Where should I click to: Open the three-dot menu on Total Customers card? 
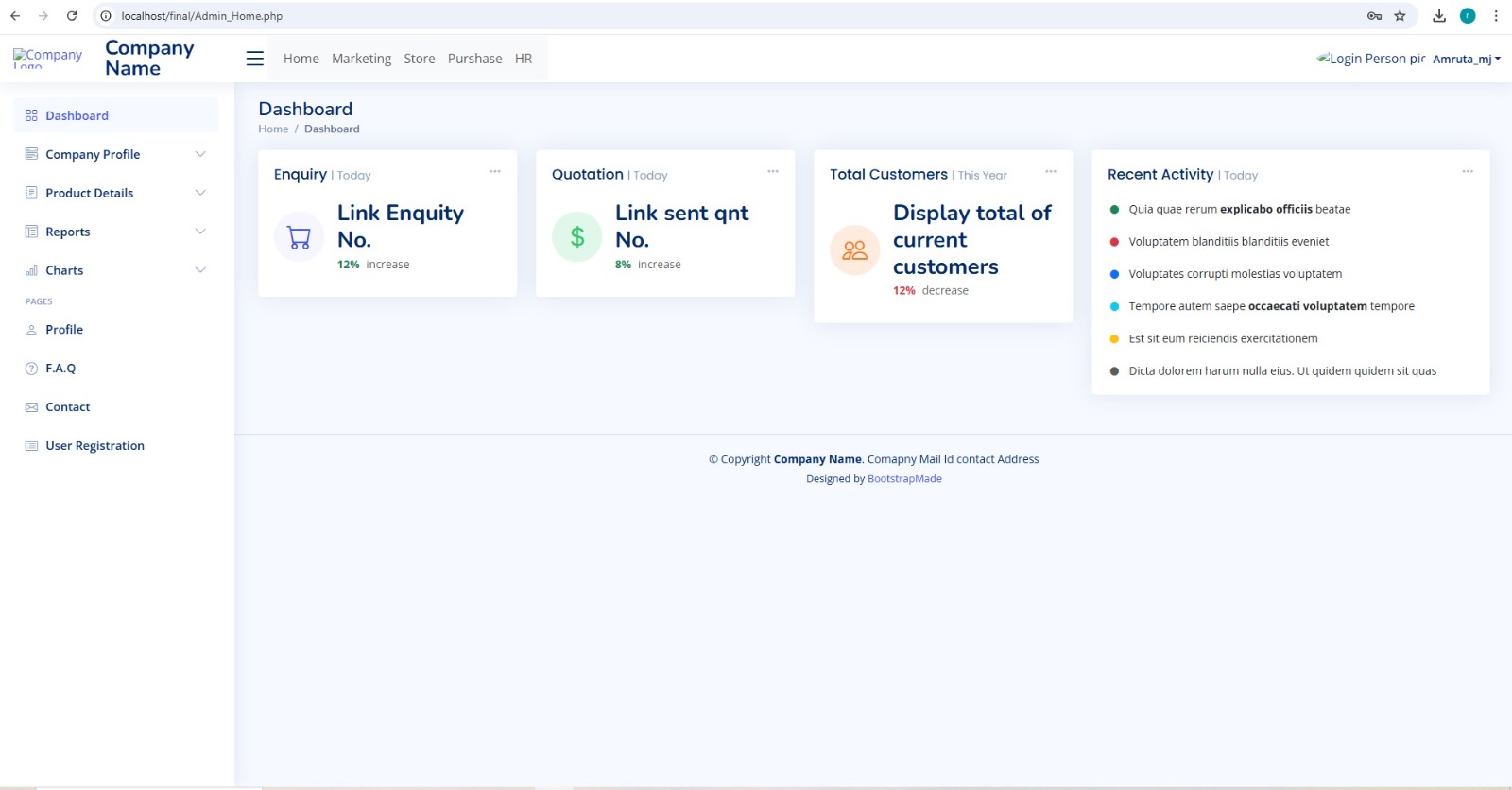click(1050, 172)
